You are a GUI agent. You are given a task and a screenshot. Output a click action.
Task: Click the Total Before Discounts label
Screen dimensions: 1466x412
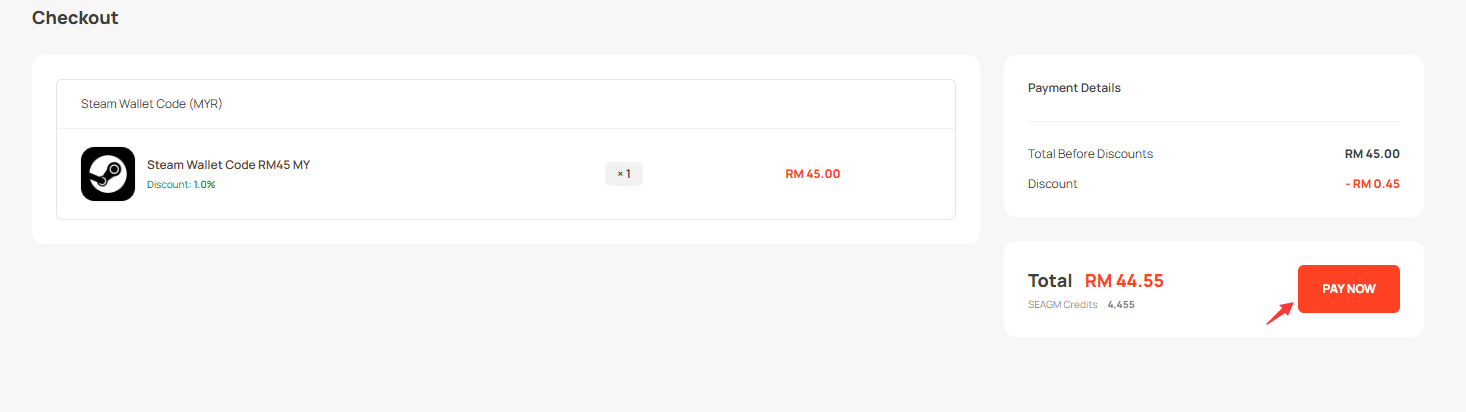[x=1090, y=154]
